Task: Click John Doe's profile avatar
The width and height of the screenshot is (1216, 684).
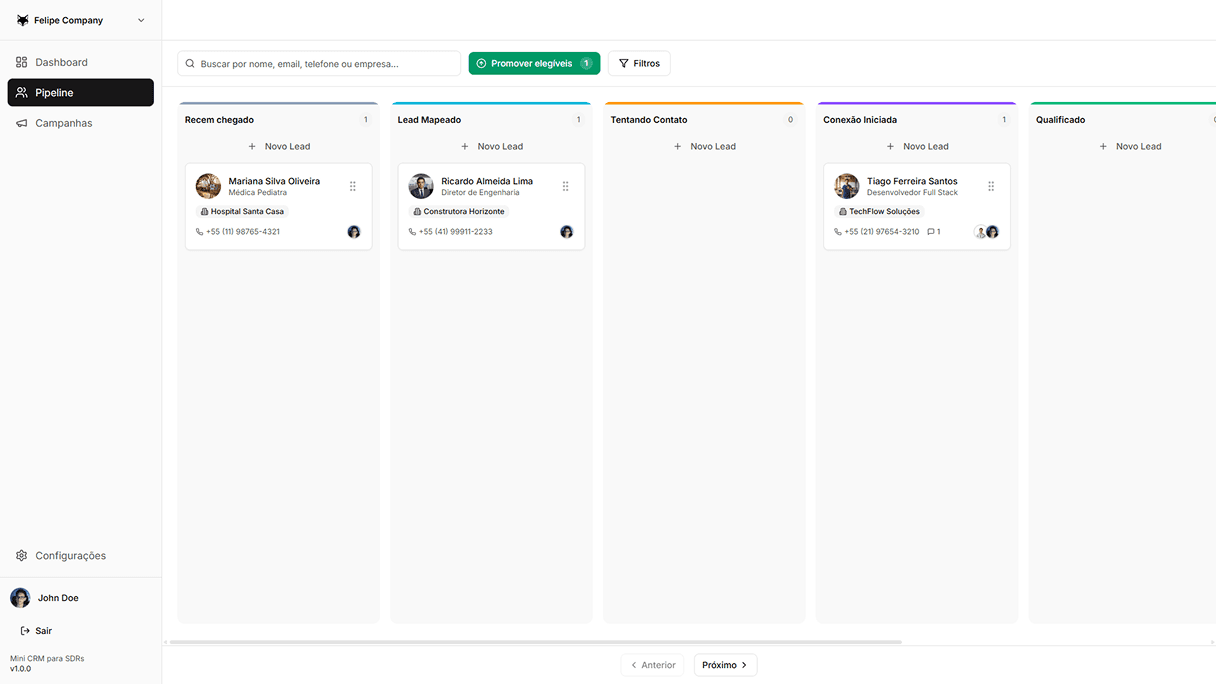Action: [x=20, y=597]
